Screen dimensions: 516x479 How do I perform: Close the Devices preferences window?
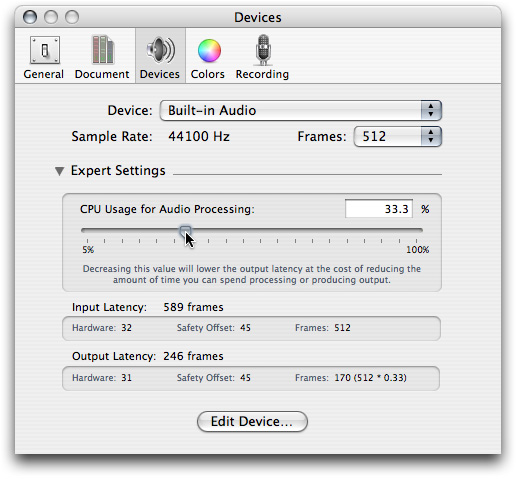pos(30,17)
